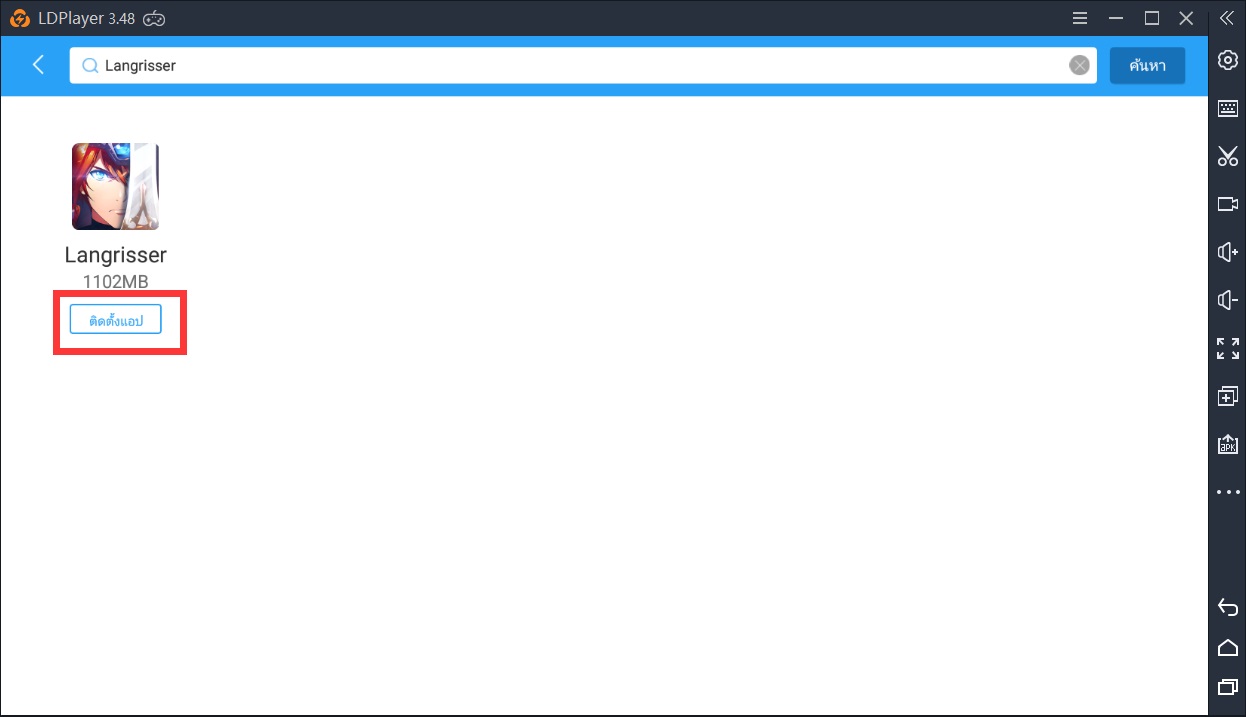Start video recording with camera icon
1246x717 pixels.
point(1227,204)
